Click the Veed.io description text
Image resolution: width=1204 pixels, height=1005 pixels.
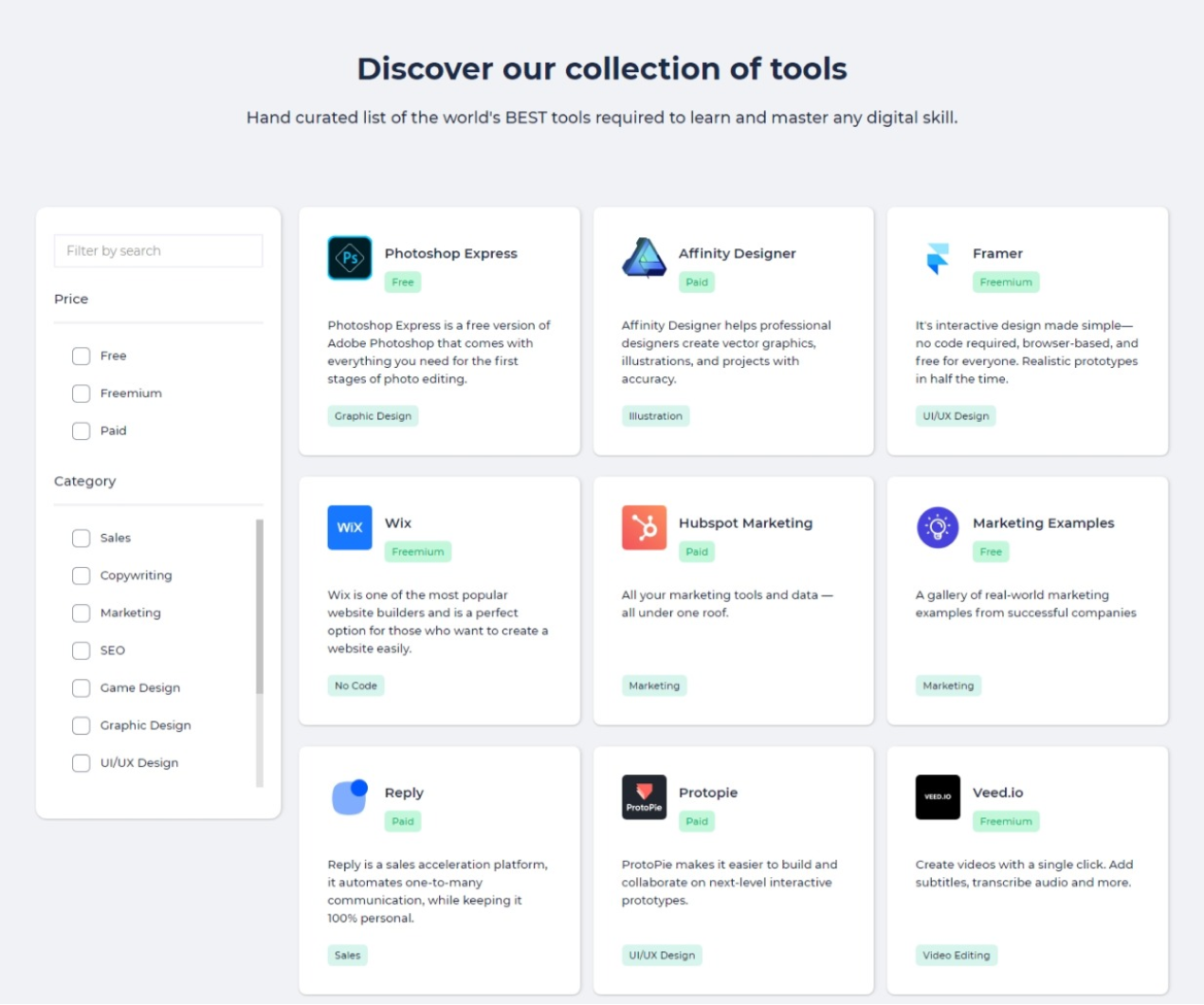point(1024,873)
